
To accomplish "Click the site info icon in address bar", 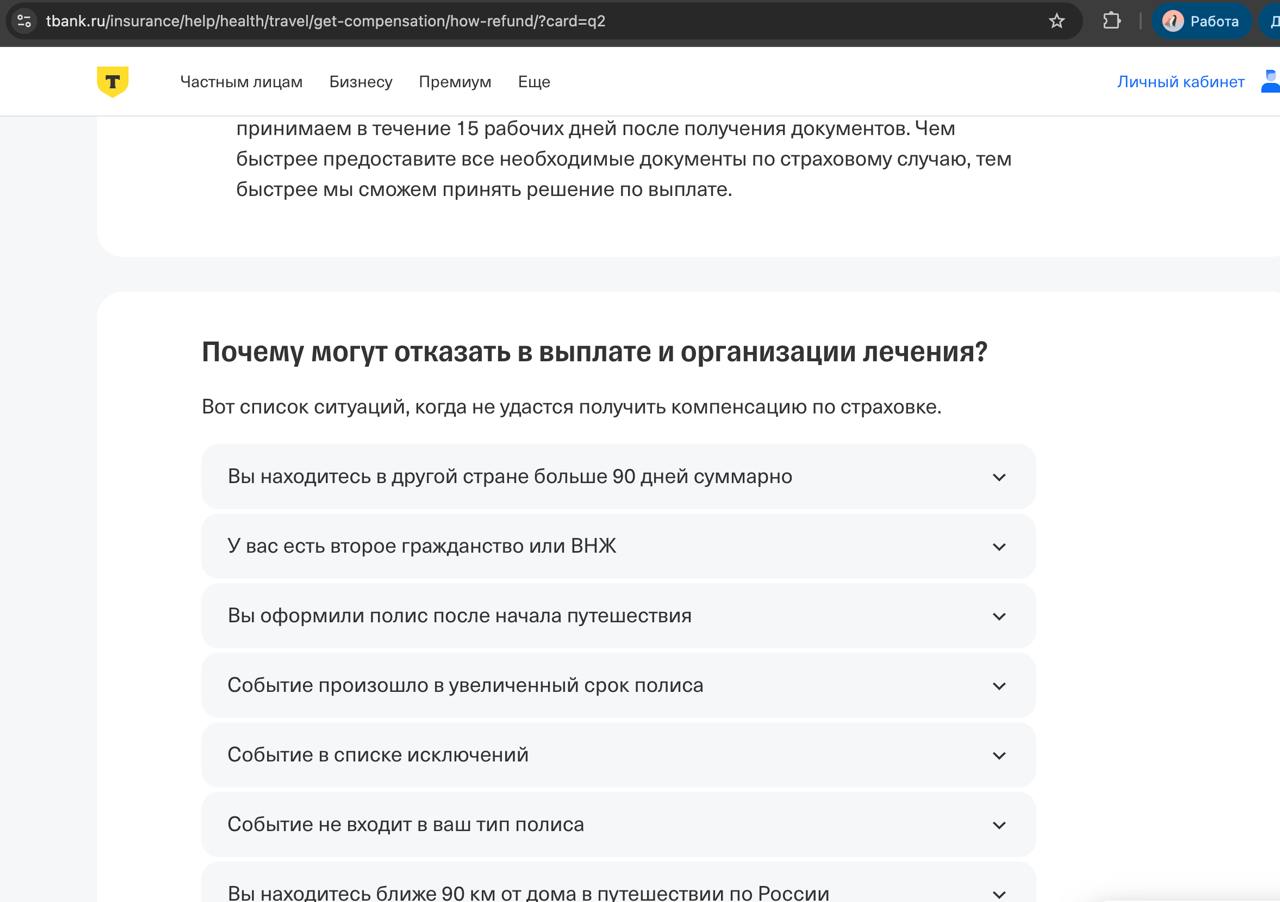I will coord(24,21).
